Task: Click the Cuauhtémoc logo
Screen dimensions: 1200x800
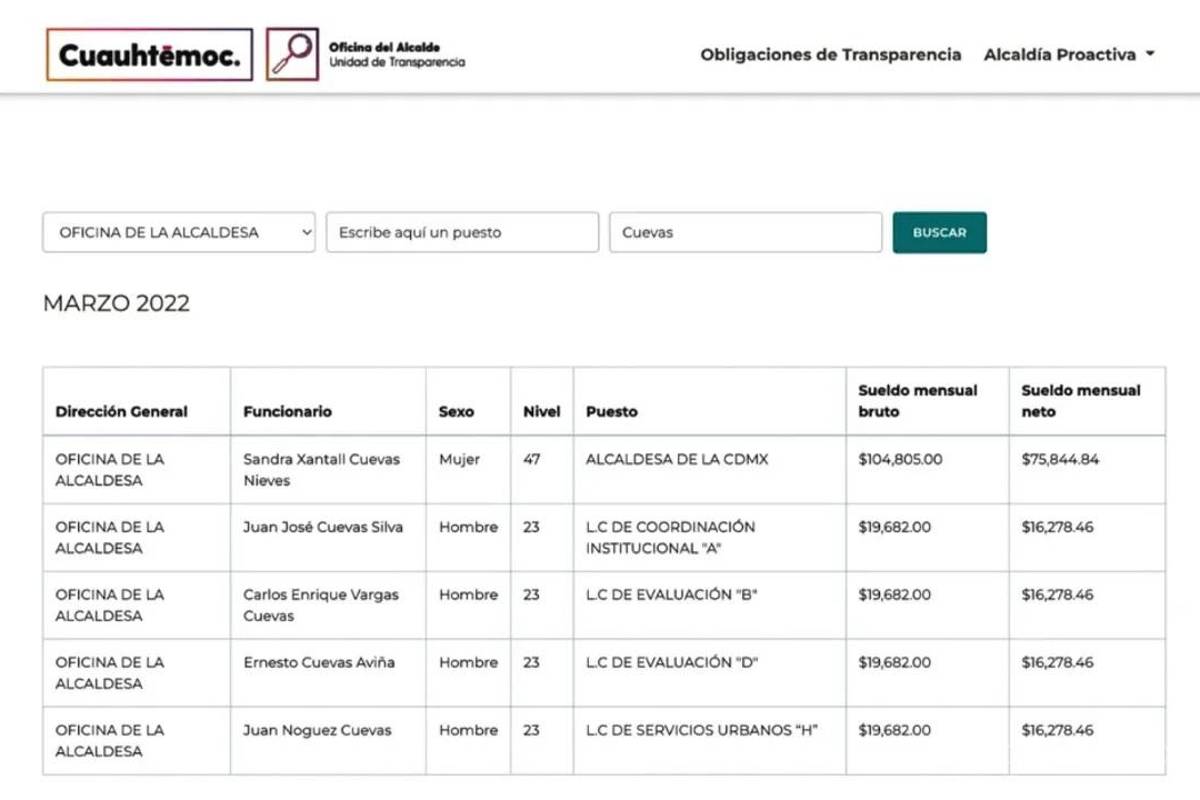Action: tap(149, 55)
